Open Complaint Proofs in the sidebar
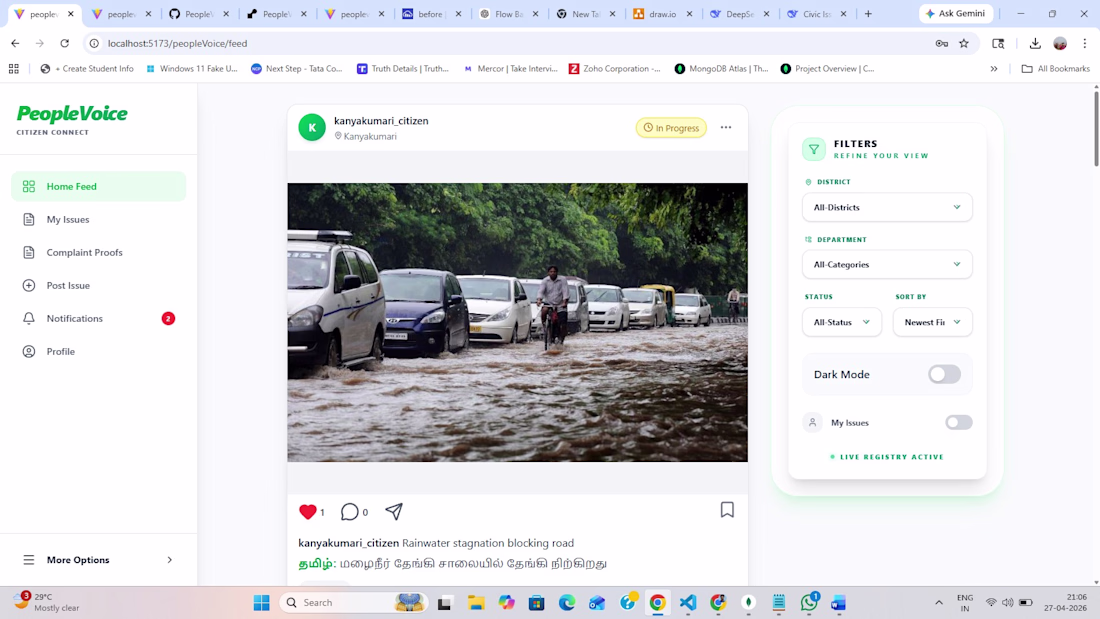 [x=98, y=253]
